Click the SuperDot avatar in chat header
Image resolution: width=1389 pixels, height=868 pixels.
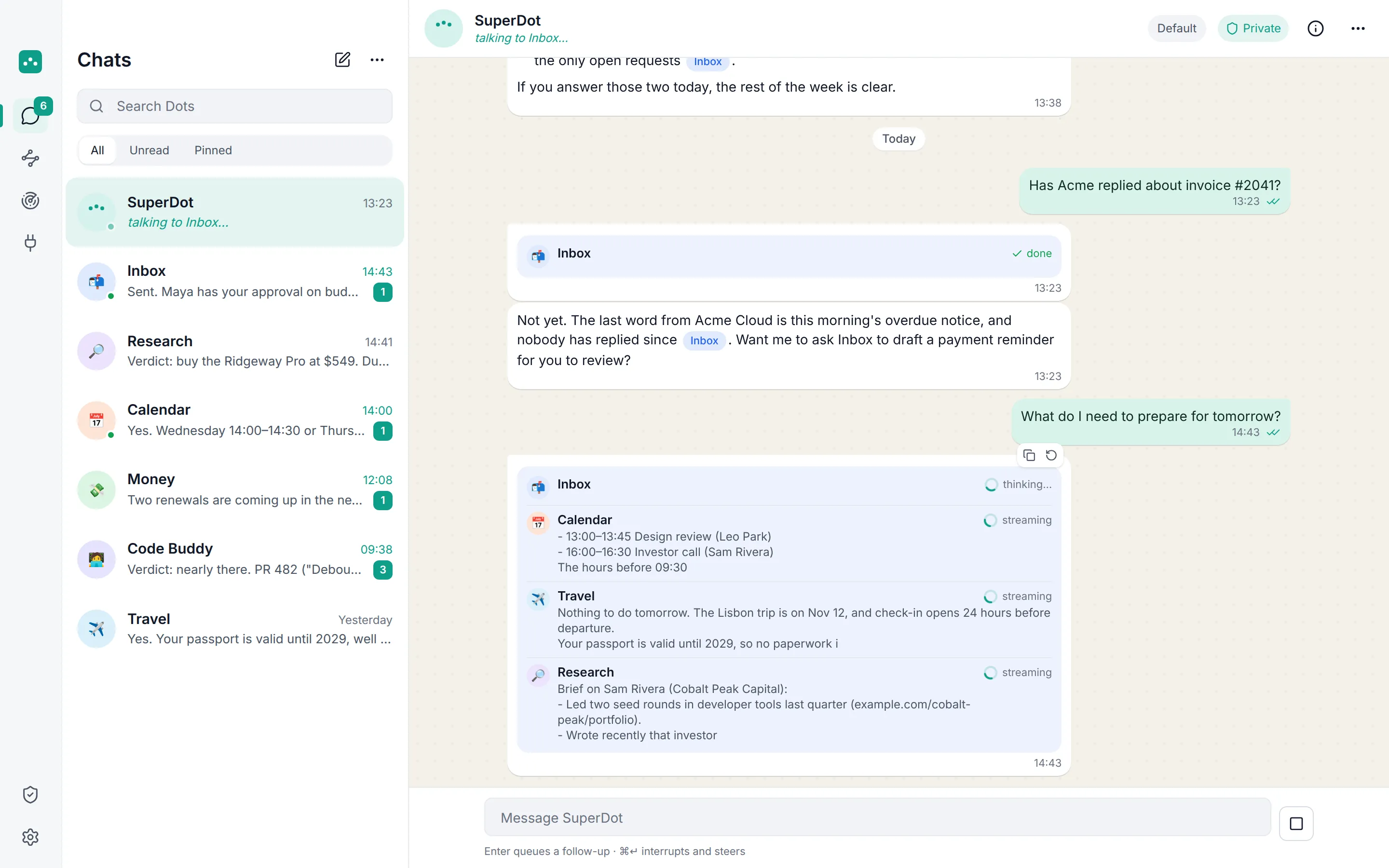click(x=444, y=28)
